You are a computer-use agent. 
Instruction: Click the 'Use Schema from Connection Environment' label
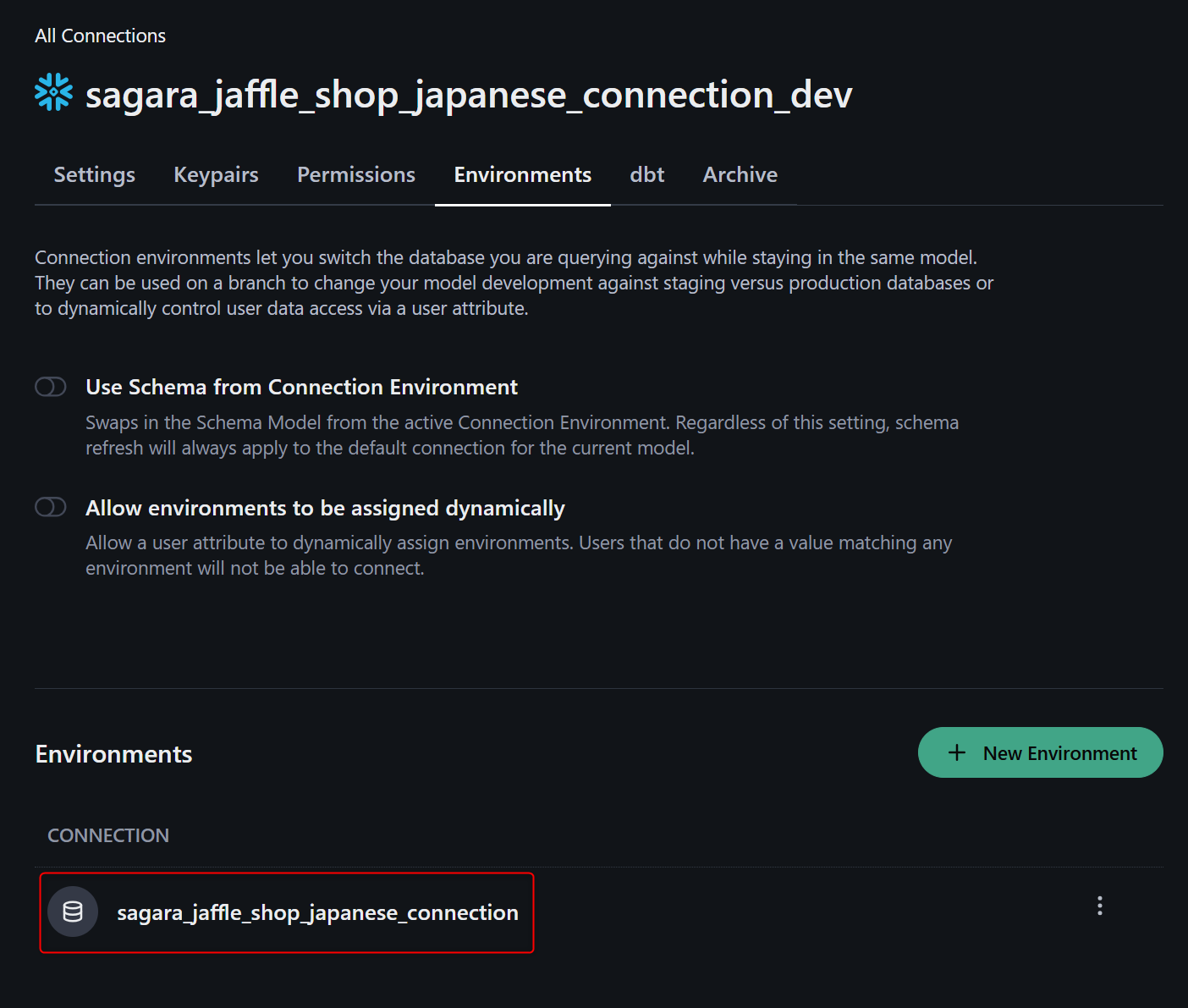[301, 387]
